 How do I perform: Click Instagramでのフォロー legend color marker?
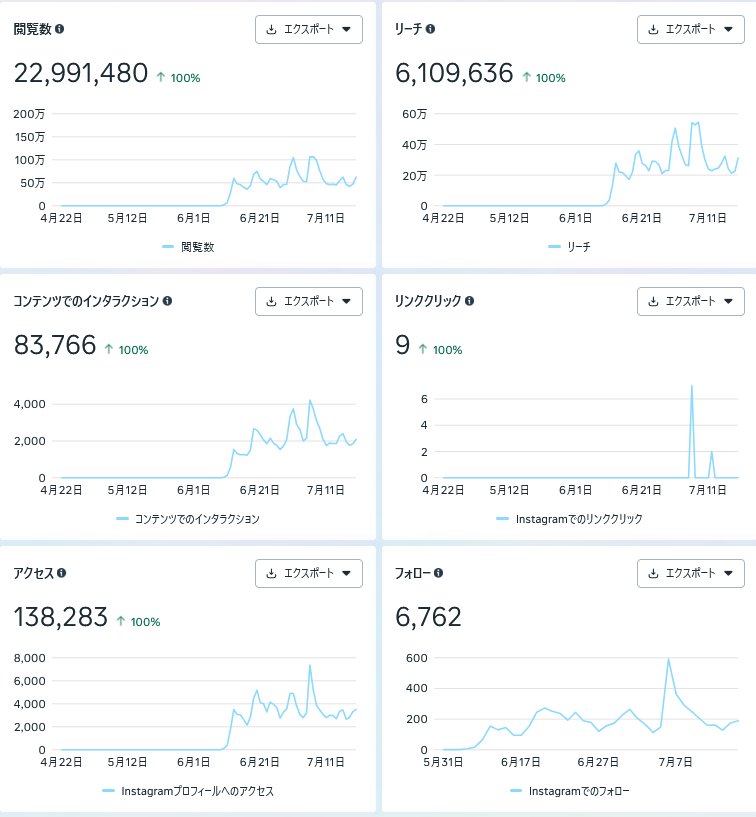[516, 791]
